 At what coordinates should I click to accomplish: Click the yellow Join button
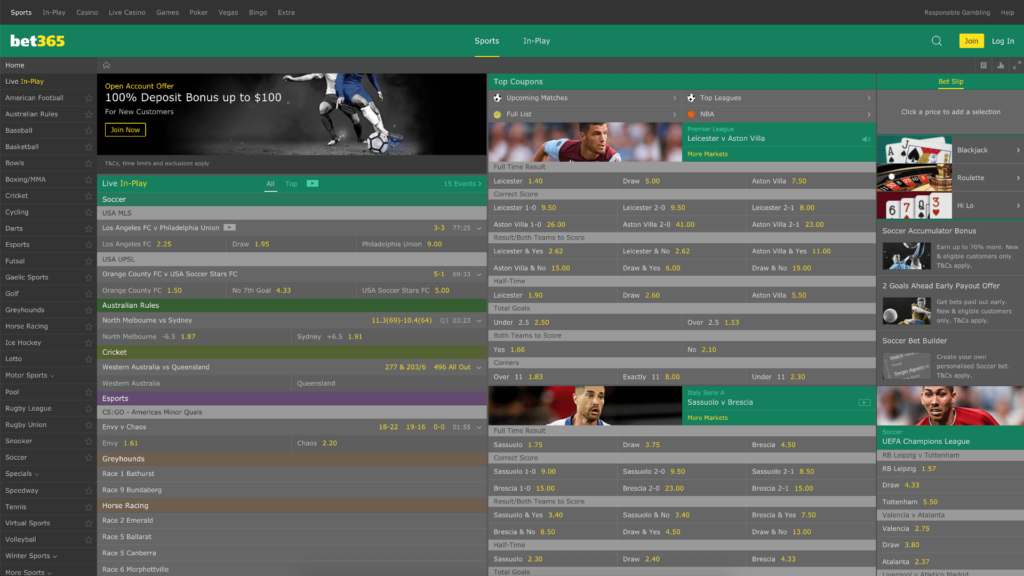pyautogui.click(x=971, y=41)
